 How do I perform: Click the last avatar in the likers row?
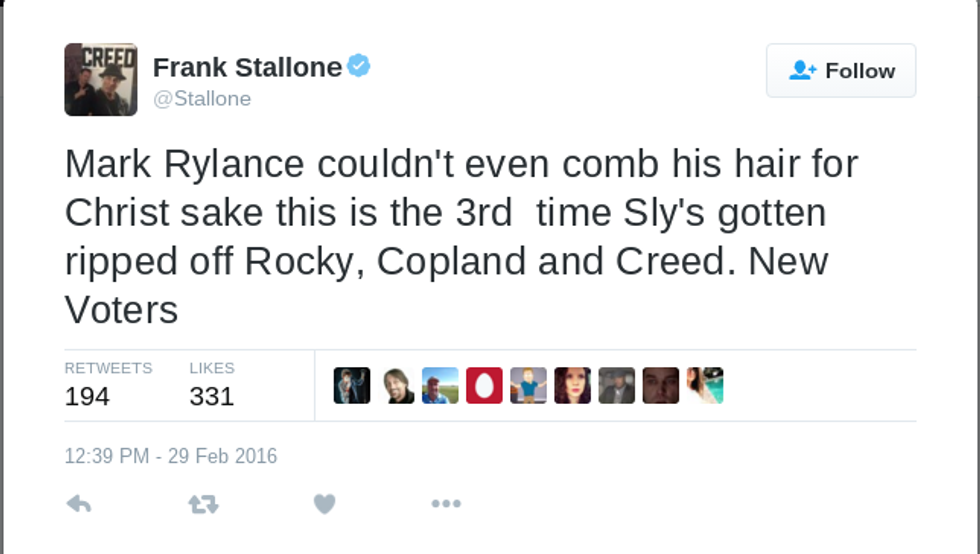[705, 385]
